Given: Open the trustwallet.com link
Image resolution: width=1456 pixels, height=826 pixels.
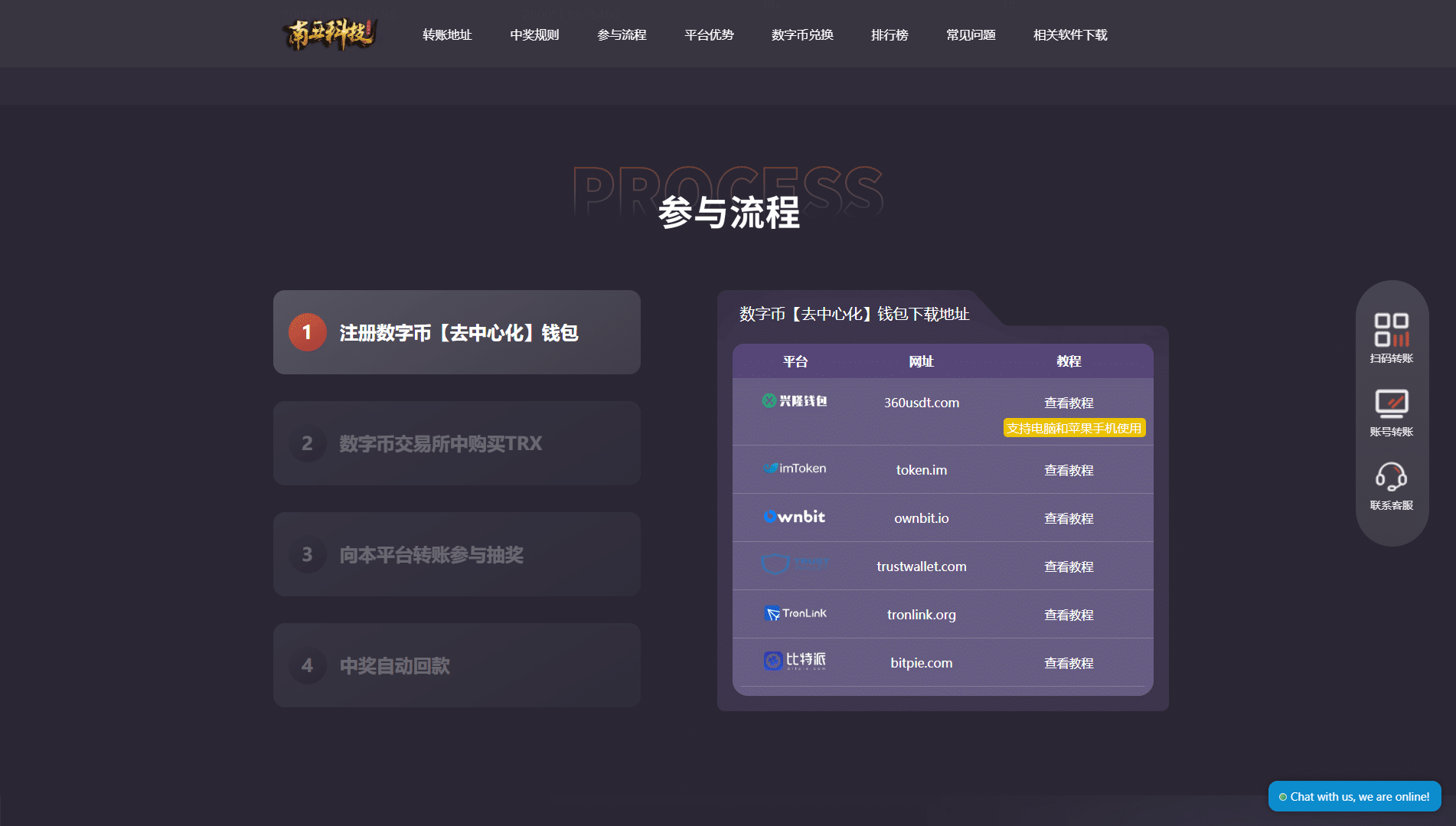Looking at the screenshot, I should coord(922,566).
